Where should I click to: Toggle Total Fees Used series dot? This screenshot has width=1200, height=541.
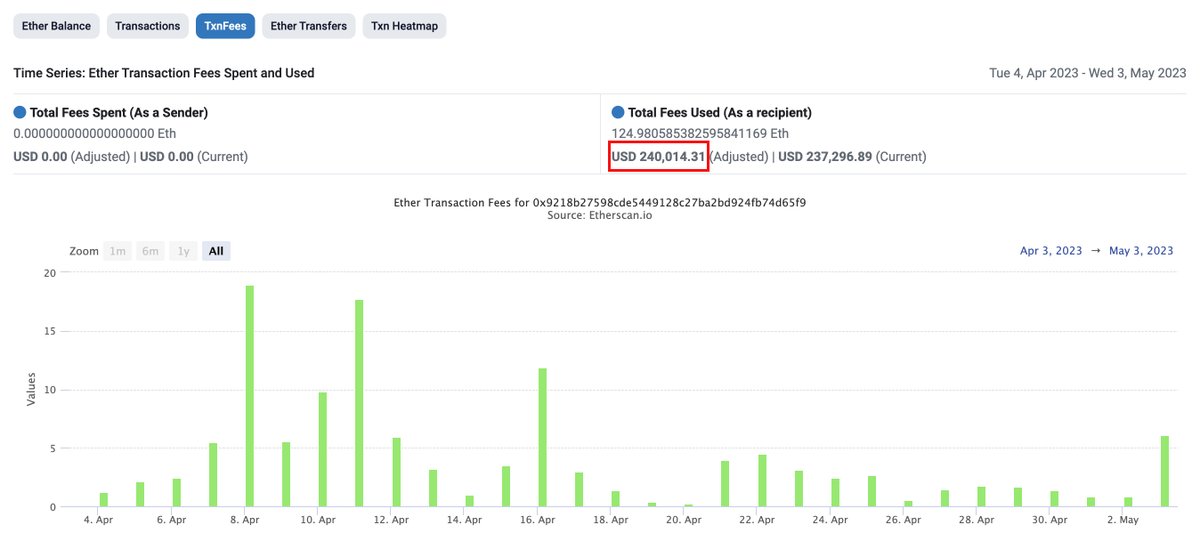[x=617, y=113]
